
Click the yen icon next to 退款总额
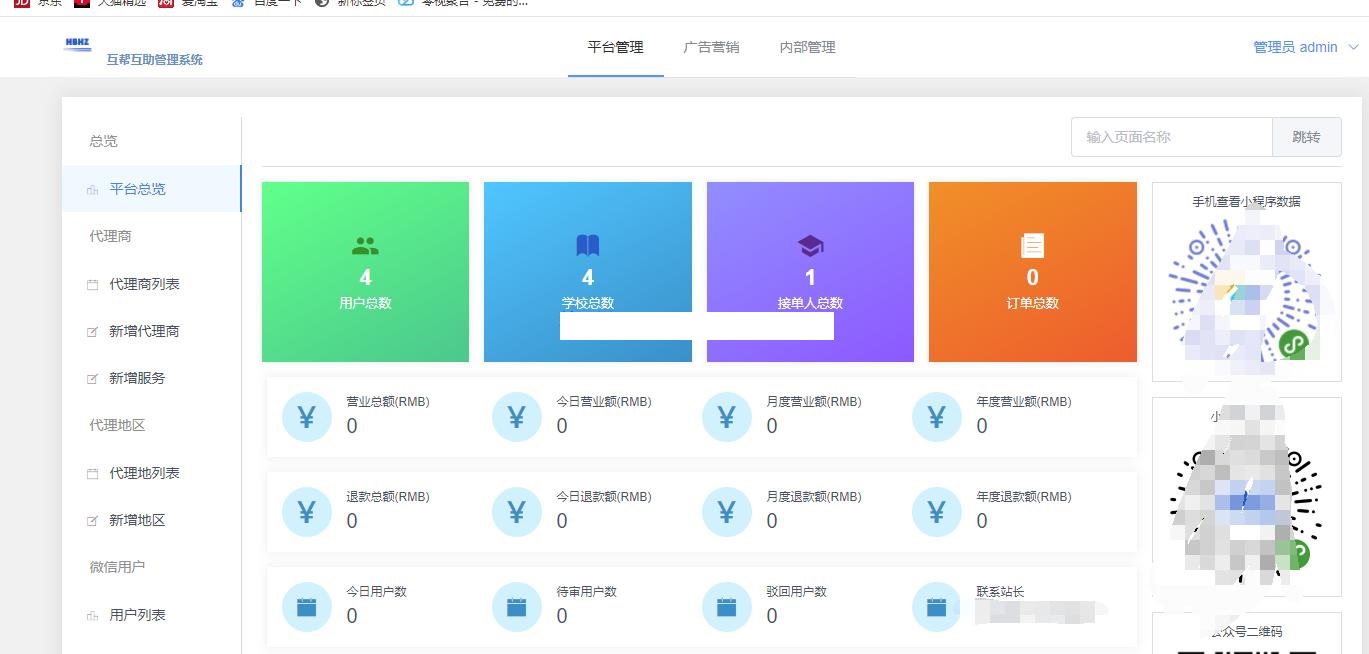pos(306,512)
